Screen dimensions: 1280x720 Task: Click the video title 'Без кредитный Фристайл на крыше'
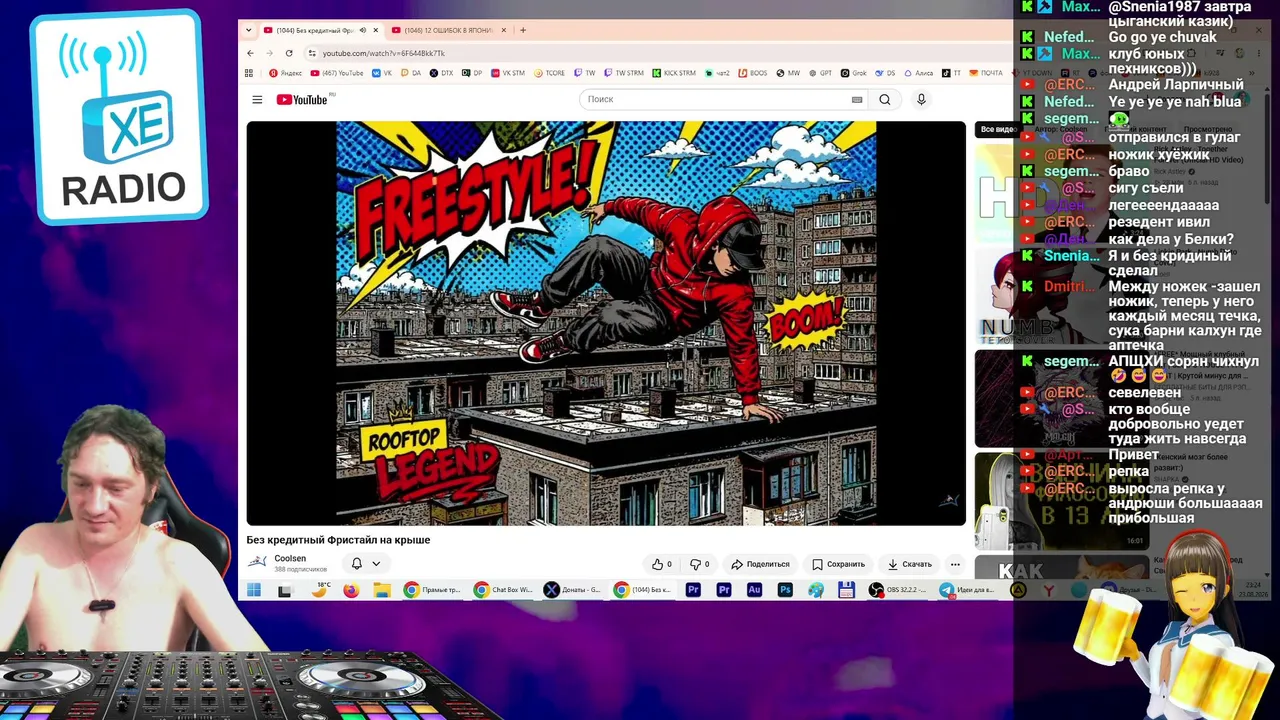pos(338,540)
